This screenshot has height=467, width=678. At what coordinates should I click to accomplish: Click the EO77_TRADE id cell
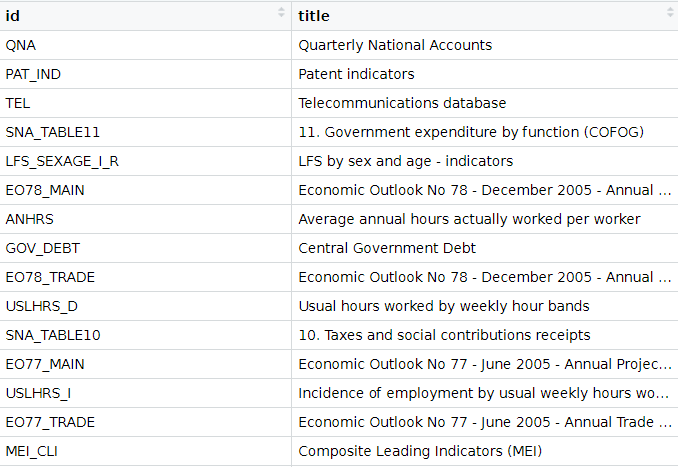tap(50, 422)
